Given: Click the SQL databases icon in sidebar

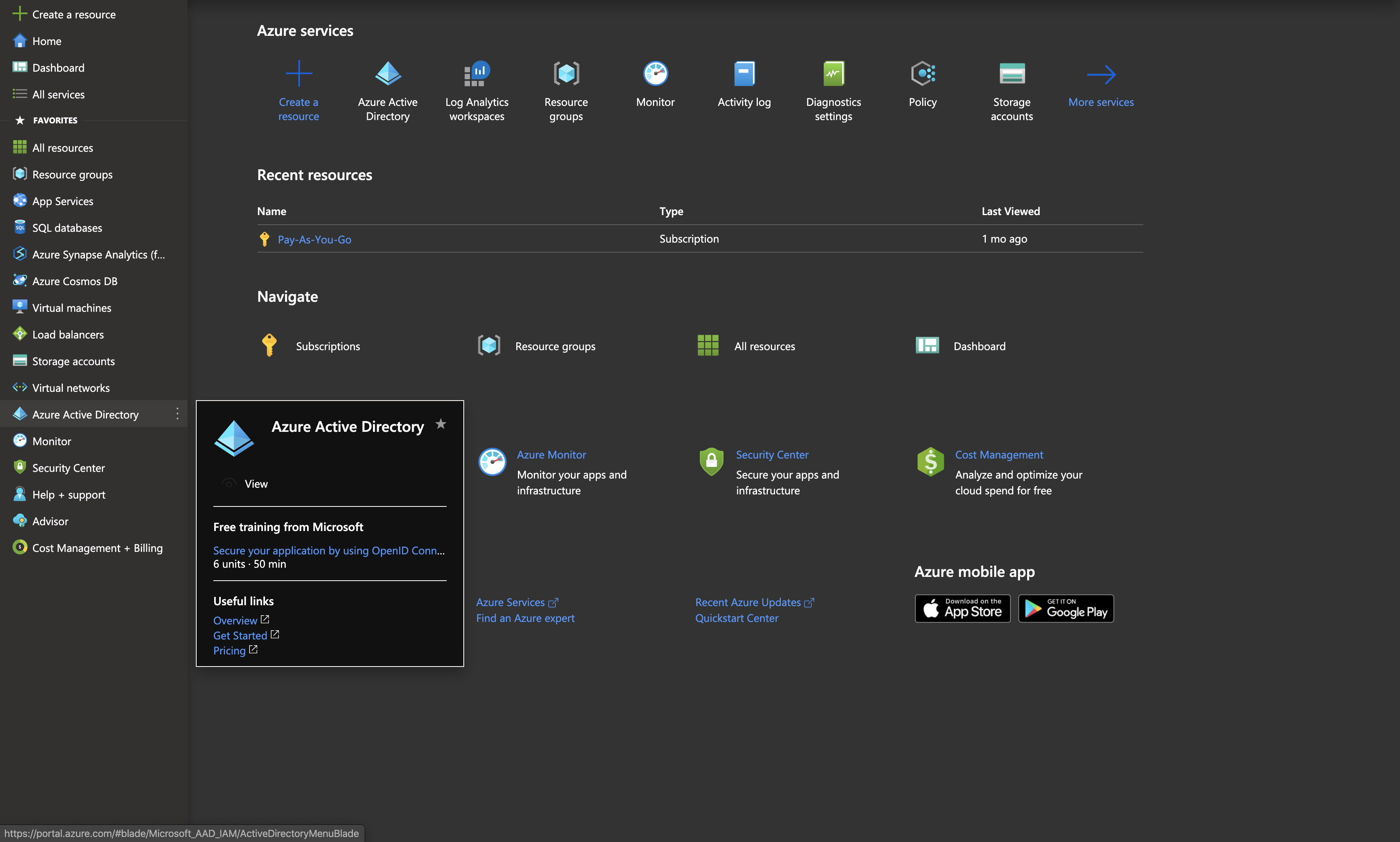Looking at the screenshot, I should 20,228.
